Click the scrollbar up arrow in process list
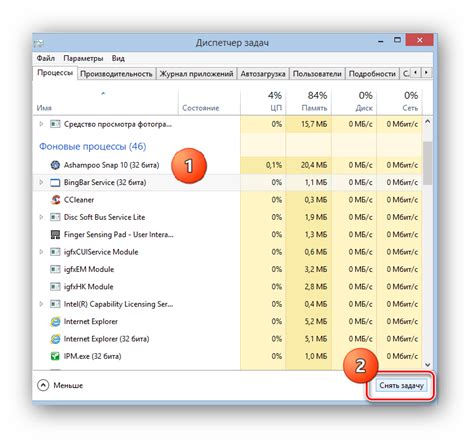474x442 pixels. click(x=428, y=122)
